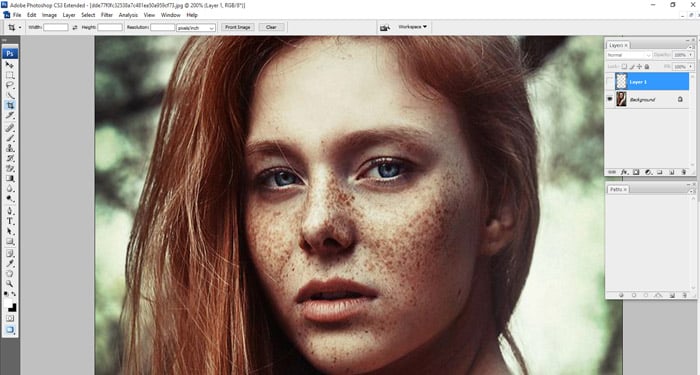Select the Move tool
Image resolution: width=700 pixels, height=375 pixels.
[9, 65]
